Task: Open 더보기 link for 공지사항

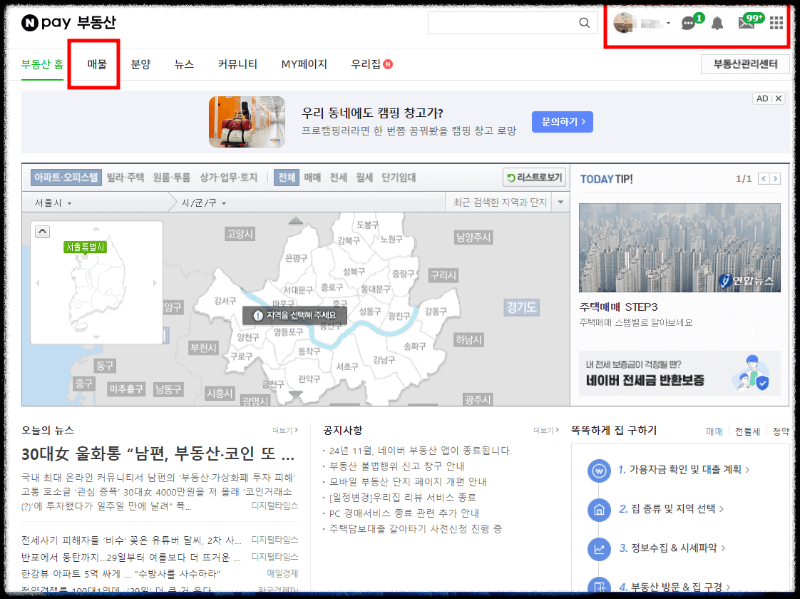Action: [546, 431]
